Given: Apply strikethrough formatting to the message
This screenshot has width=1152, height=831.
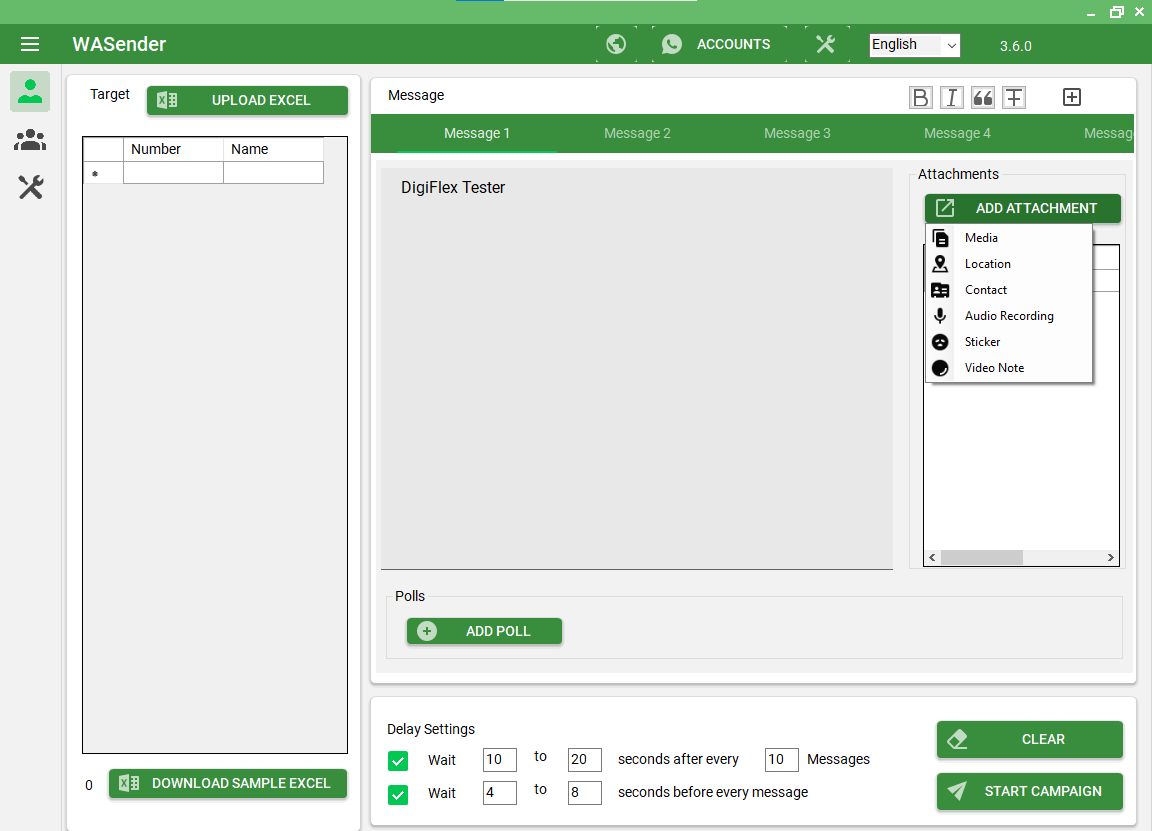Looking at the screenshot, I should [x=1014, y=97].
